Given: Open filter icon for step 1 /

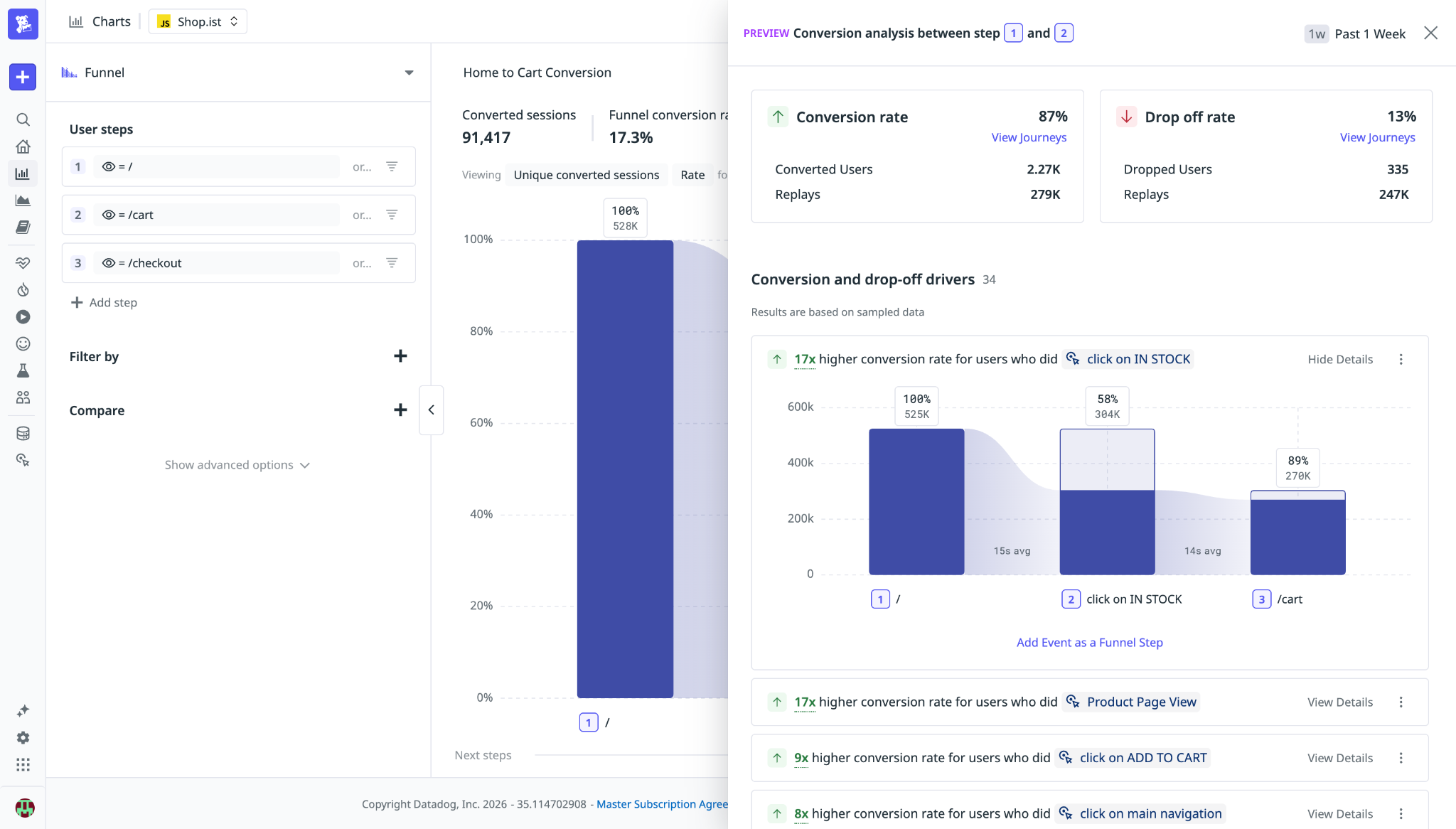Looking at the screenshot, I should (392, 166).
